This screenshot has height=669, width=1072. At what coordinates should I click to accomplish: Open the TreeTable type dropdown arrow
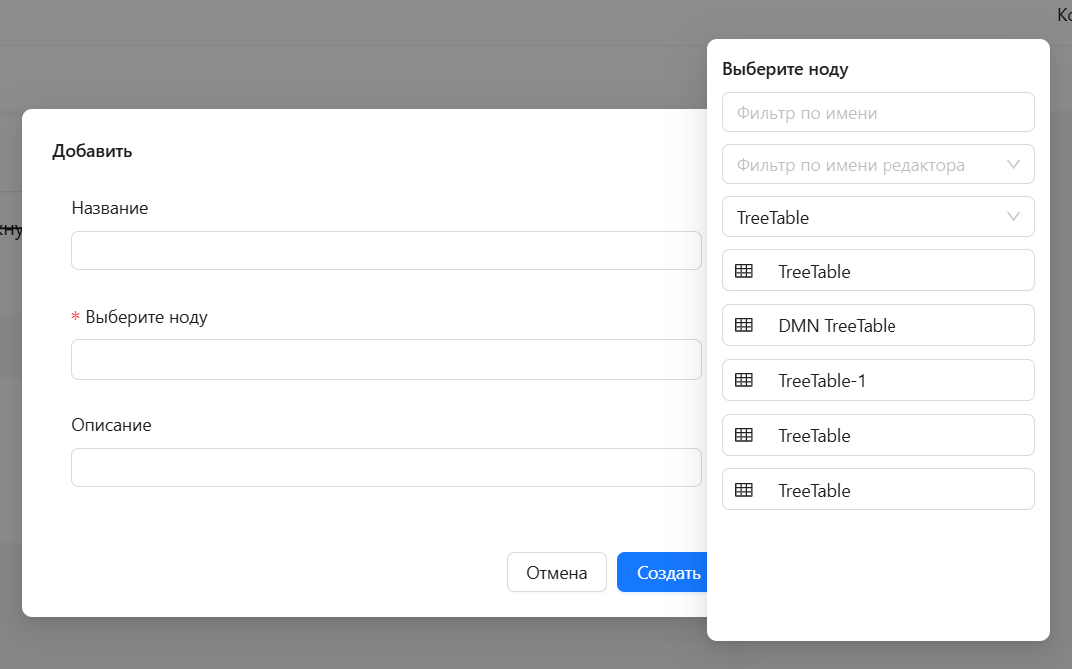point(1013,217)
